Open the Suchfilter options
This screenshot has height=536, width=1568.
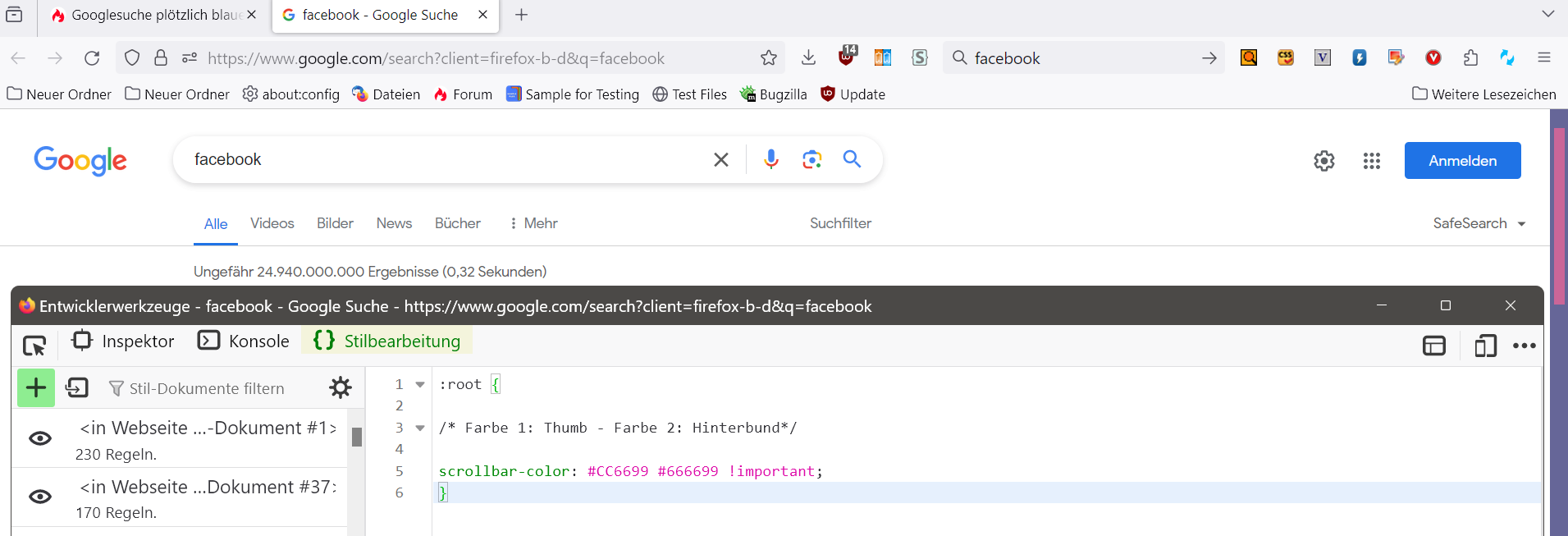click(x=840, y=223)
